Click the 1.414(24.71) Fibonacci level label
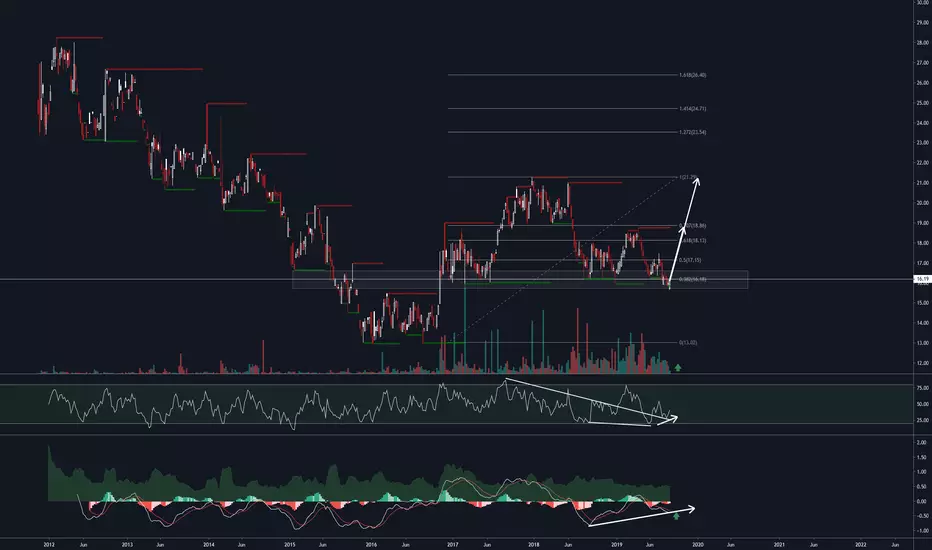Screen dimensions: 932x550 coord(692,109)
